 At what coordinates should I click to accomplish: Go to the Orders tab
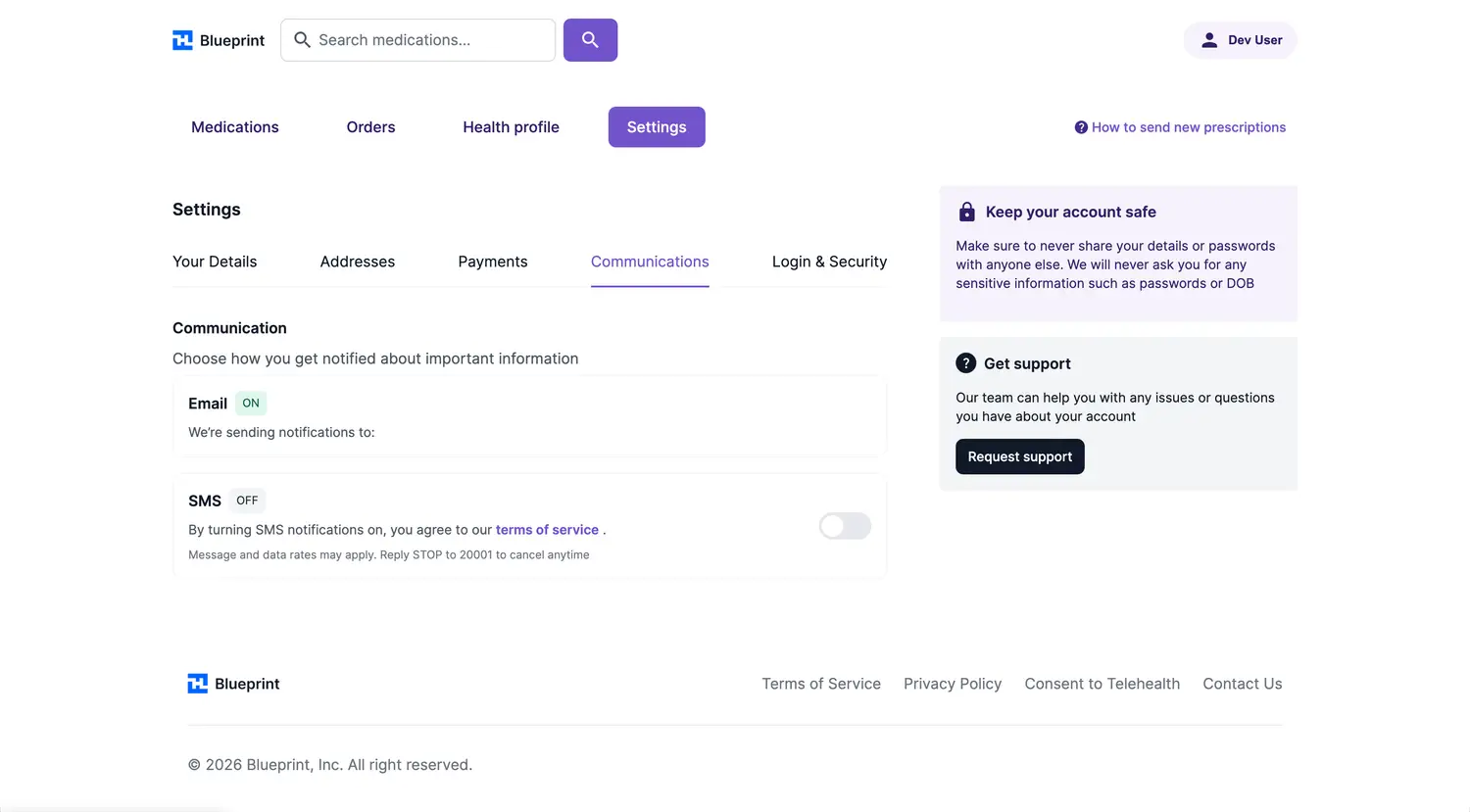pos(370,127)
